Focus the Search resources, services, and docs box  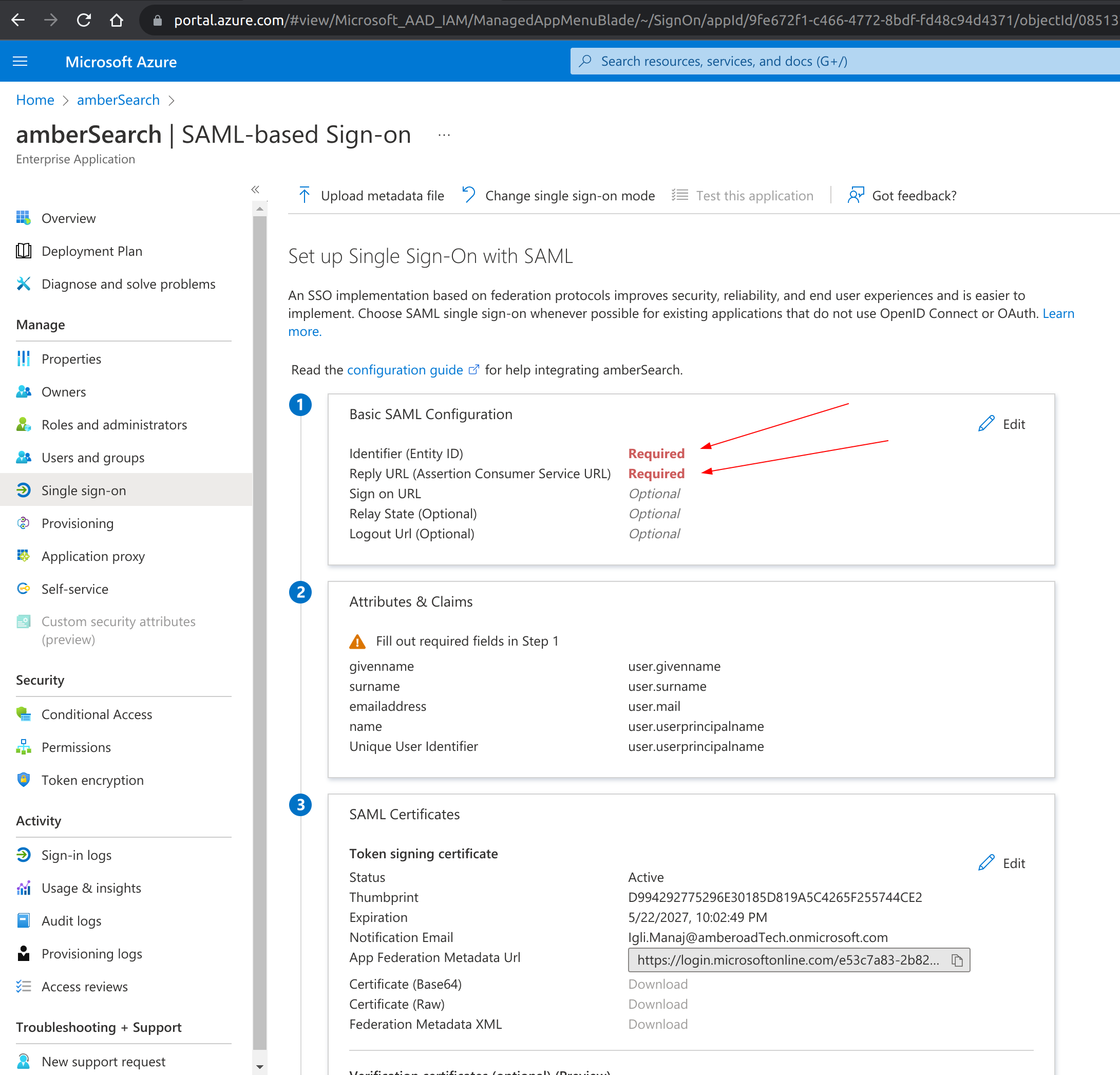(x=845, y=61)
